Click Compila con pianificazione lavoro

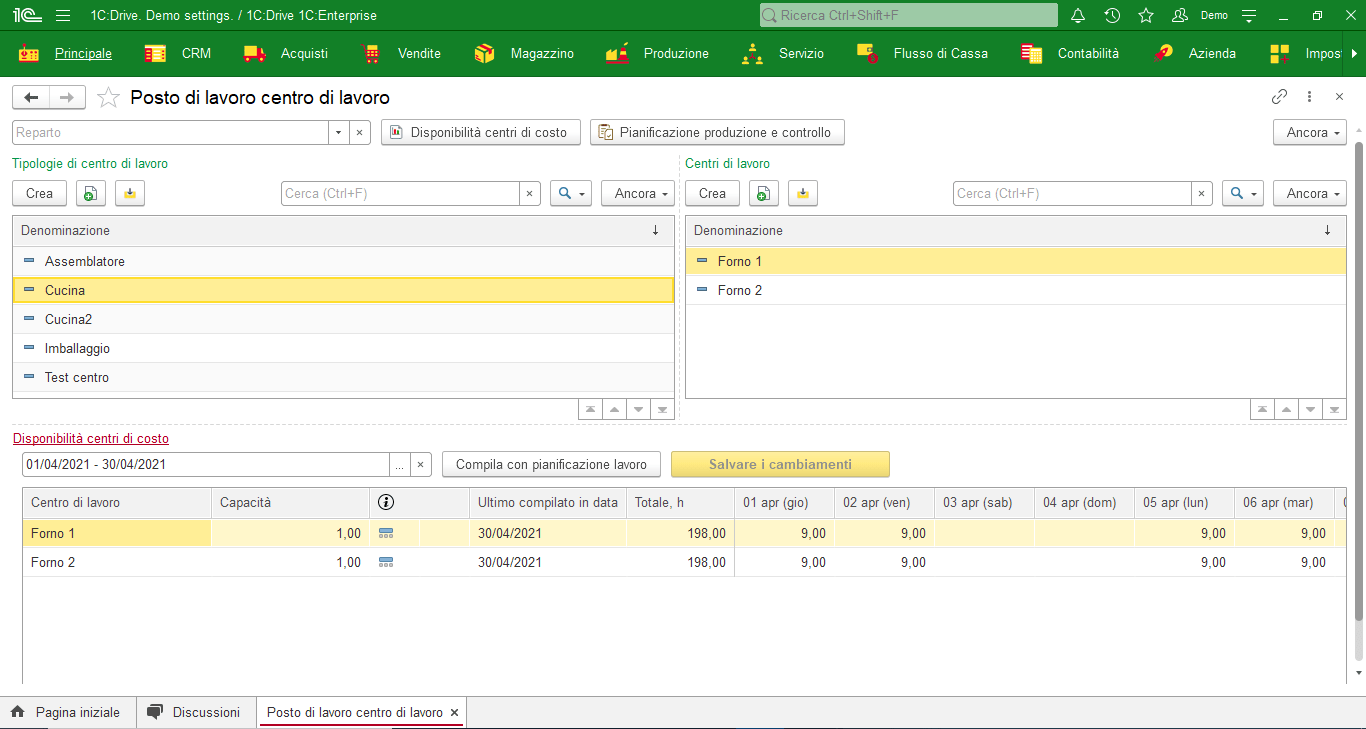[x=551, y=465]
